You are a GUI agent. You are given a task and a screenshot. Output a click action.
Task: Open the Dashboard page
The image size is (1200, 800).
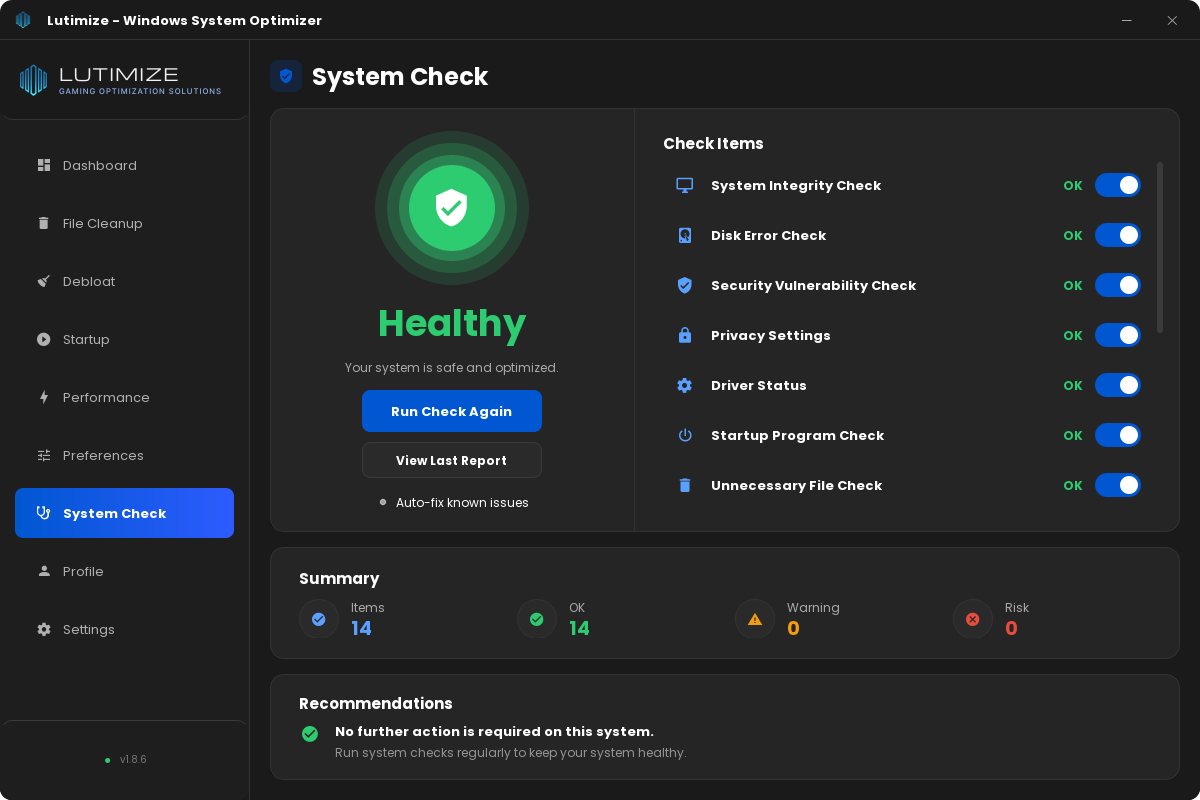(124, 165)
